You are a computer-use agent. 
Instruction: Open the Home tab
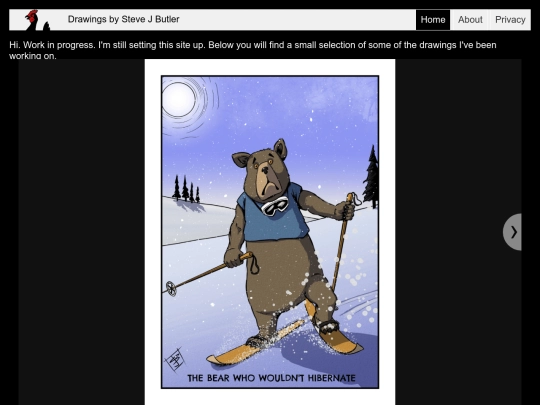click(x=433, y=20)
